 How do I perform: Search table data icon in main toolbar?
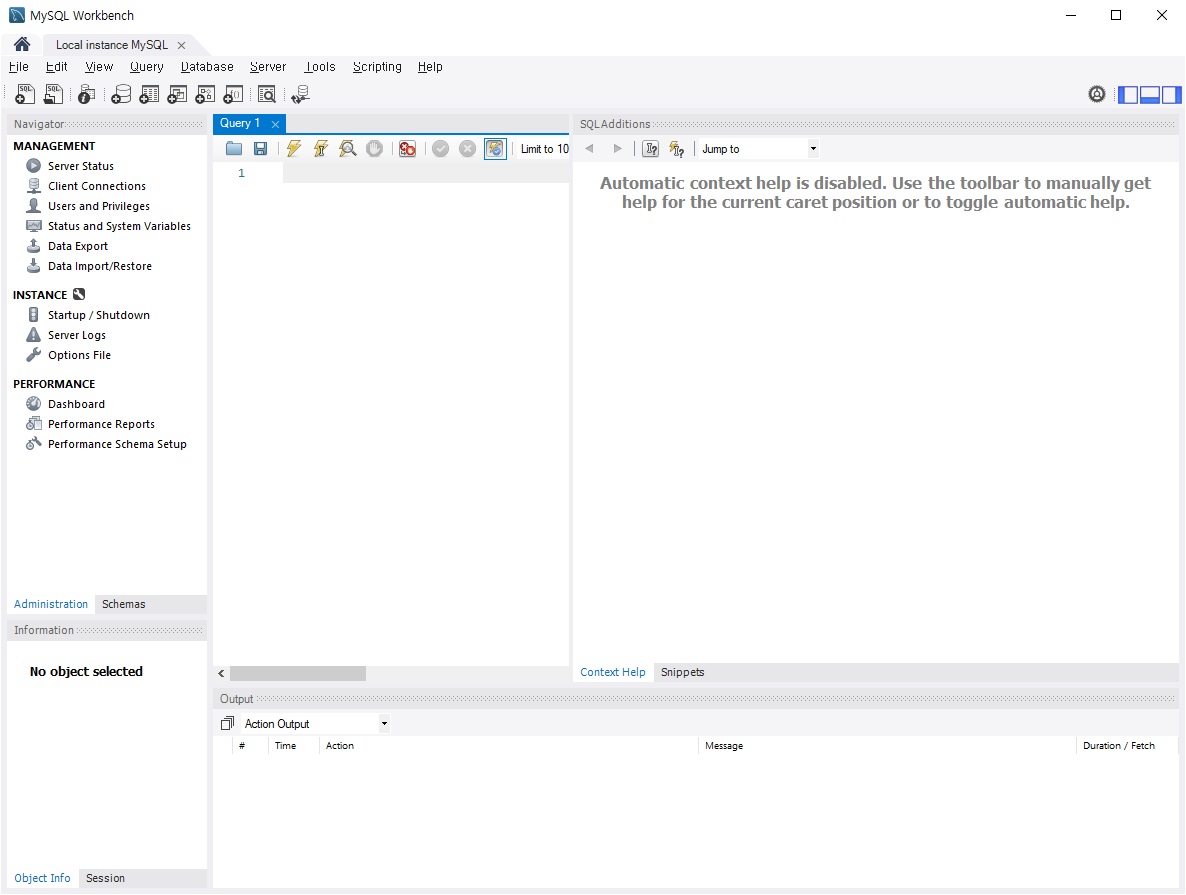coord(266,94)
